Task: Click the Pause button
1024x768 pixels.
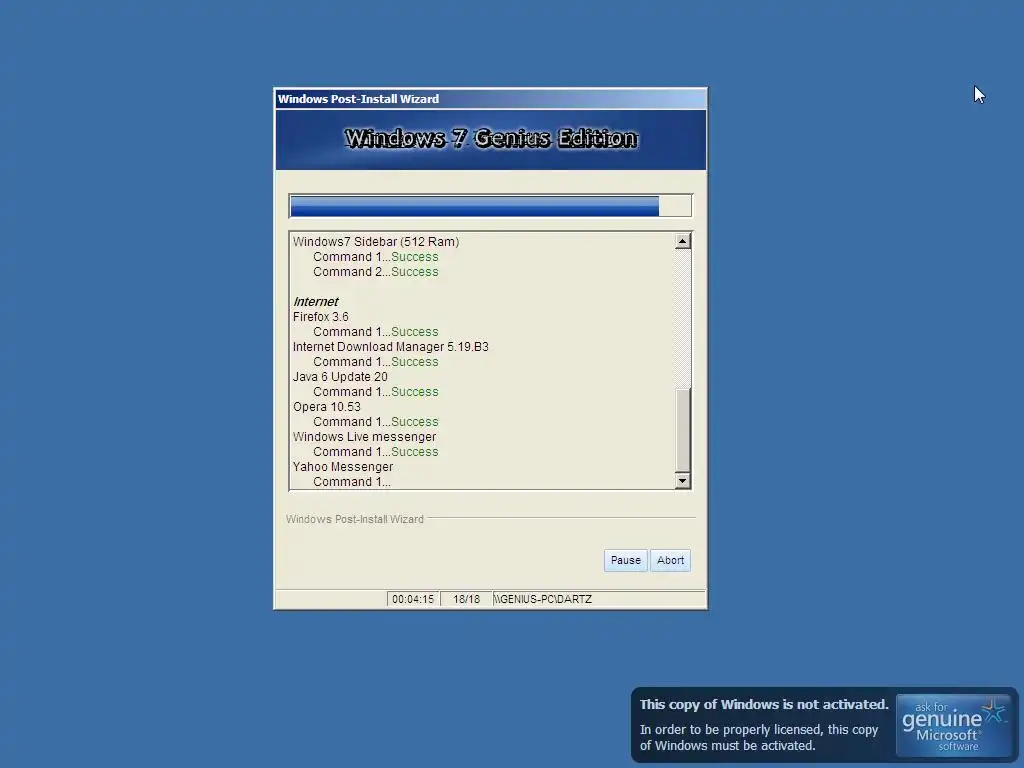Action: (x=625, y=560)
